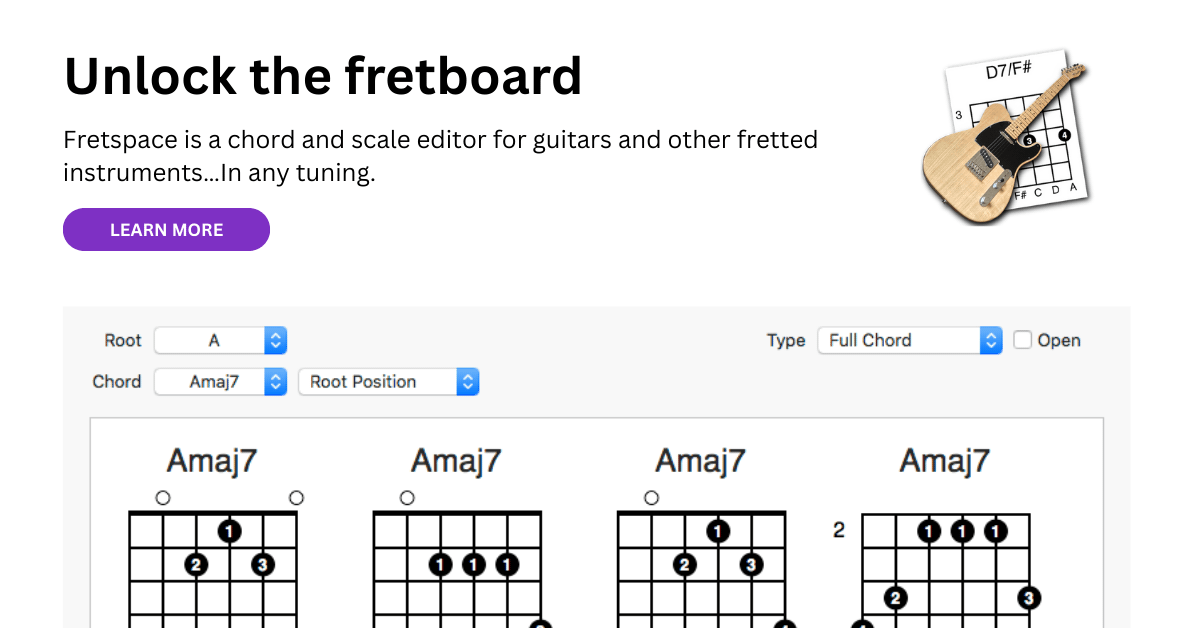Viewport: 1200px width, 628px height.
Task: Click the middle barre dot in second diagram
Action: pos(474,565)
